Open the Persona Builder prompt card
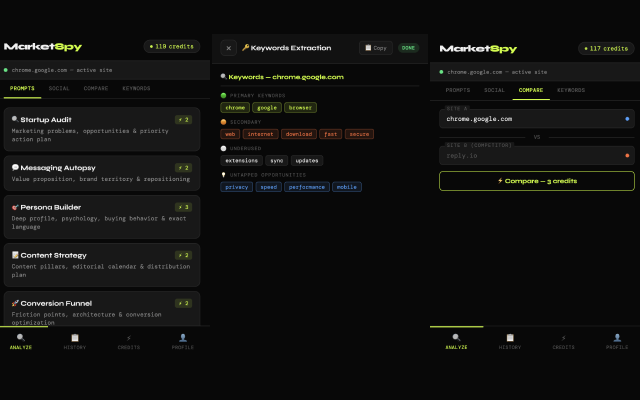 point(102,217)
